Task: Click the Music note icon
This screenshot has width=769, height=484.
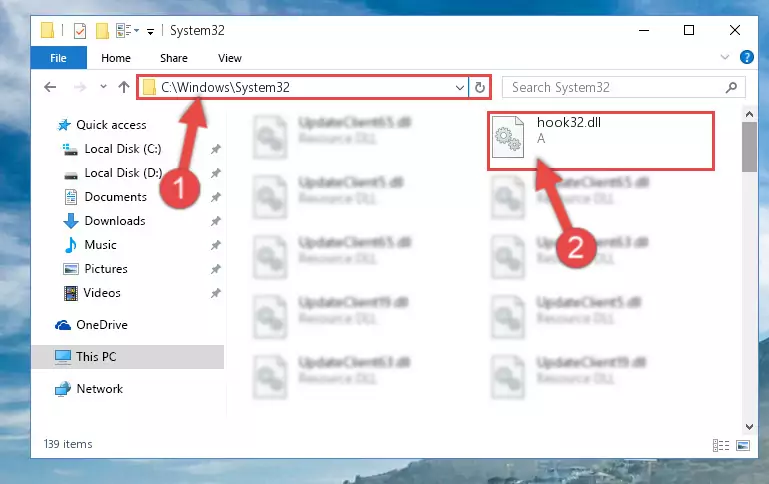Action: click(71, 245)
